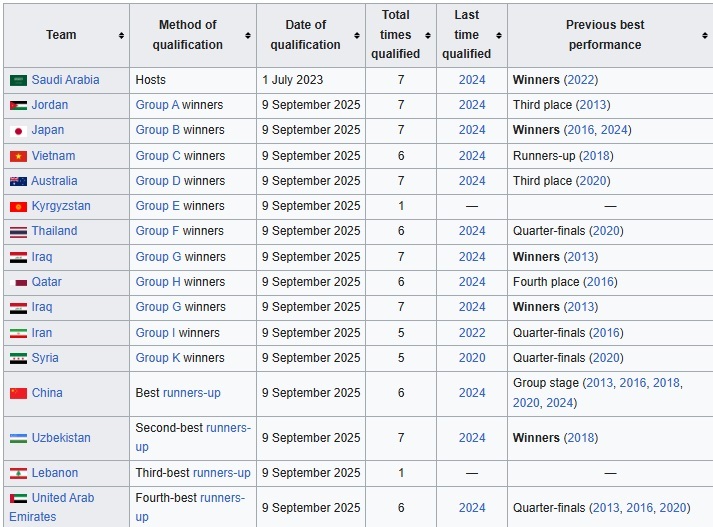Screen dimensions: 713x527
Task: Click the Kyrgyzstan flag icon
Action: (x=18, y=206)
